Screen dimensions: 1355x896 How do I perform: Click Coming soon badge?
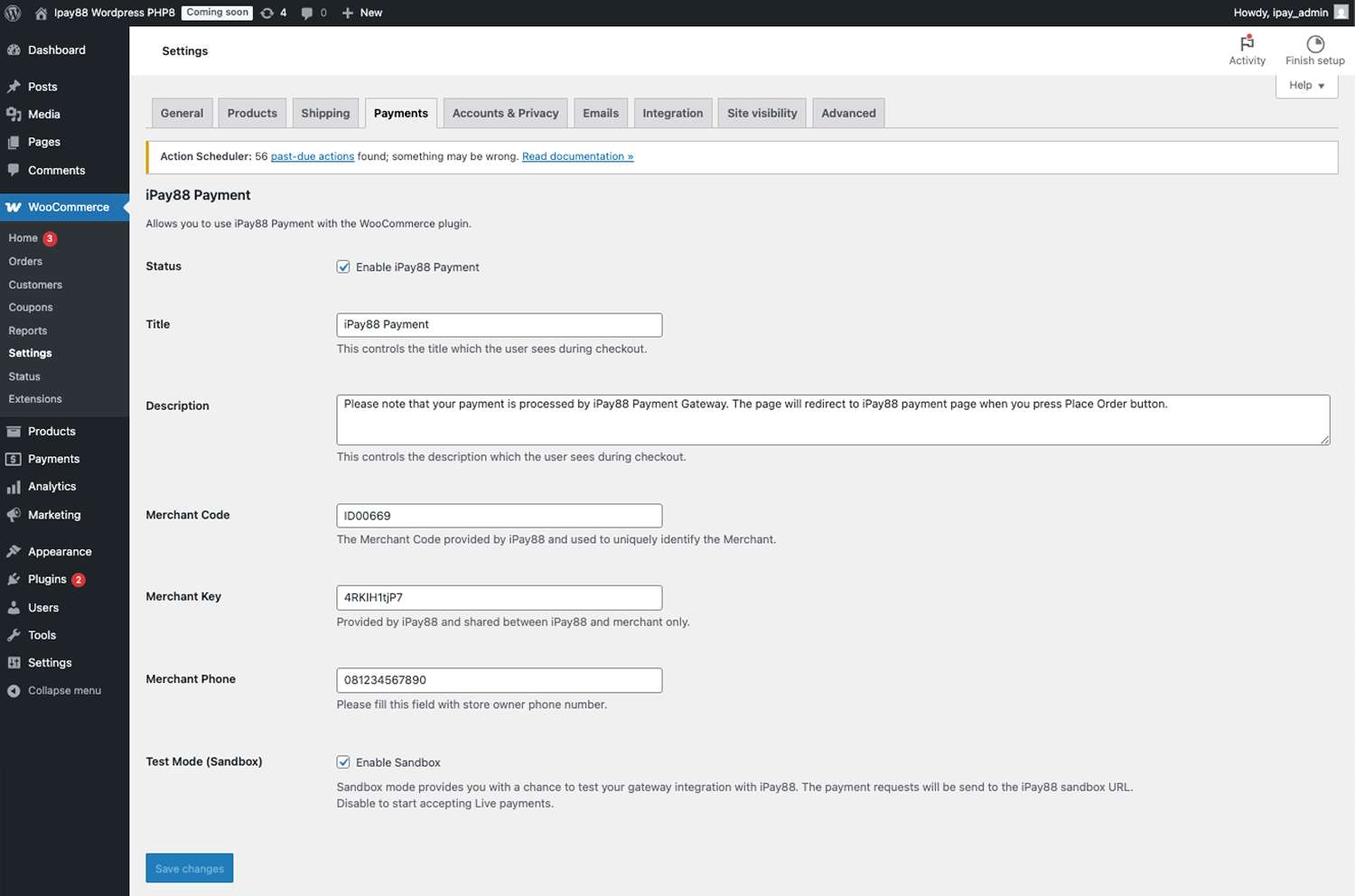[218, 13]
